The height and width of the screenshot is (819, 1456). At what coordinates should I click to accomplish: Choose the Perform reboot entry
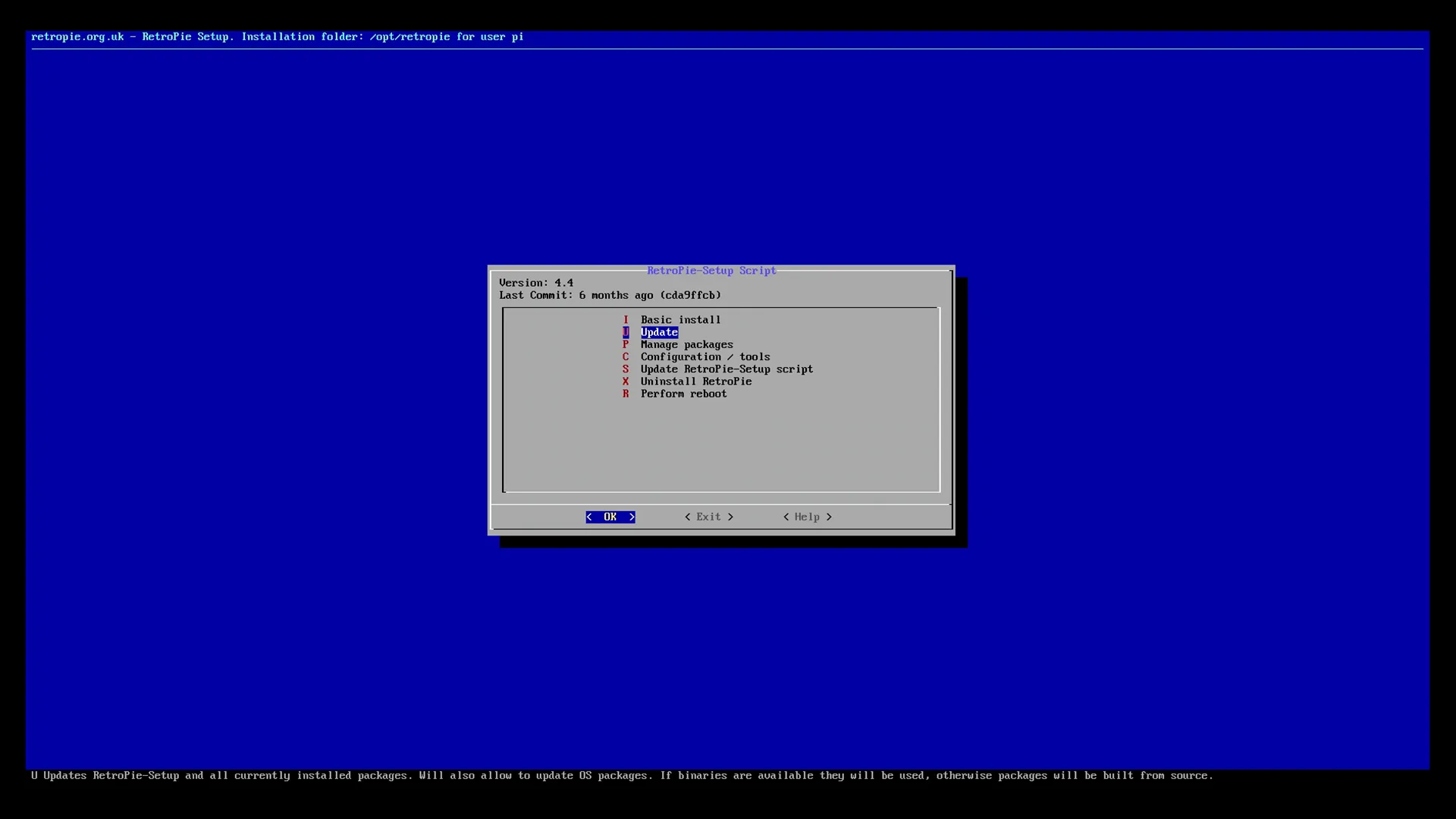click(675, 394)
